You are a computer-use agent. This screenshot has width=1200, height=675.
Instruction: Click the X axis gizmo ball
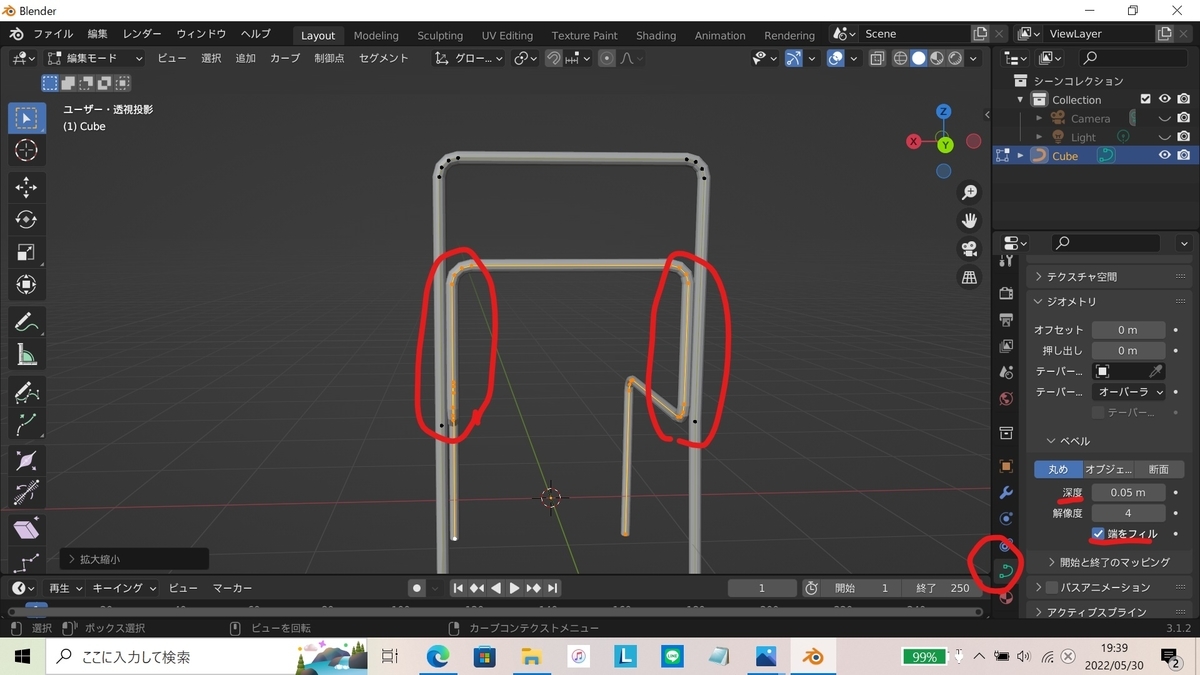913,142
